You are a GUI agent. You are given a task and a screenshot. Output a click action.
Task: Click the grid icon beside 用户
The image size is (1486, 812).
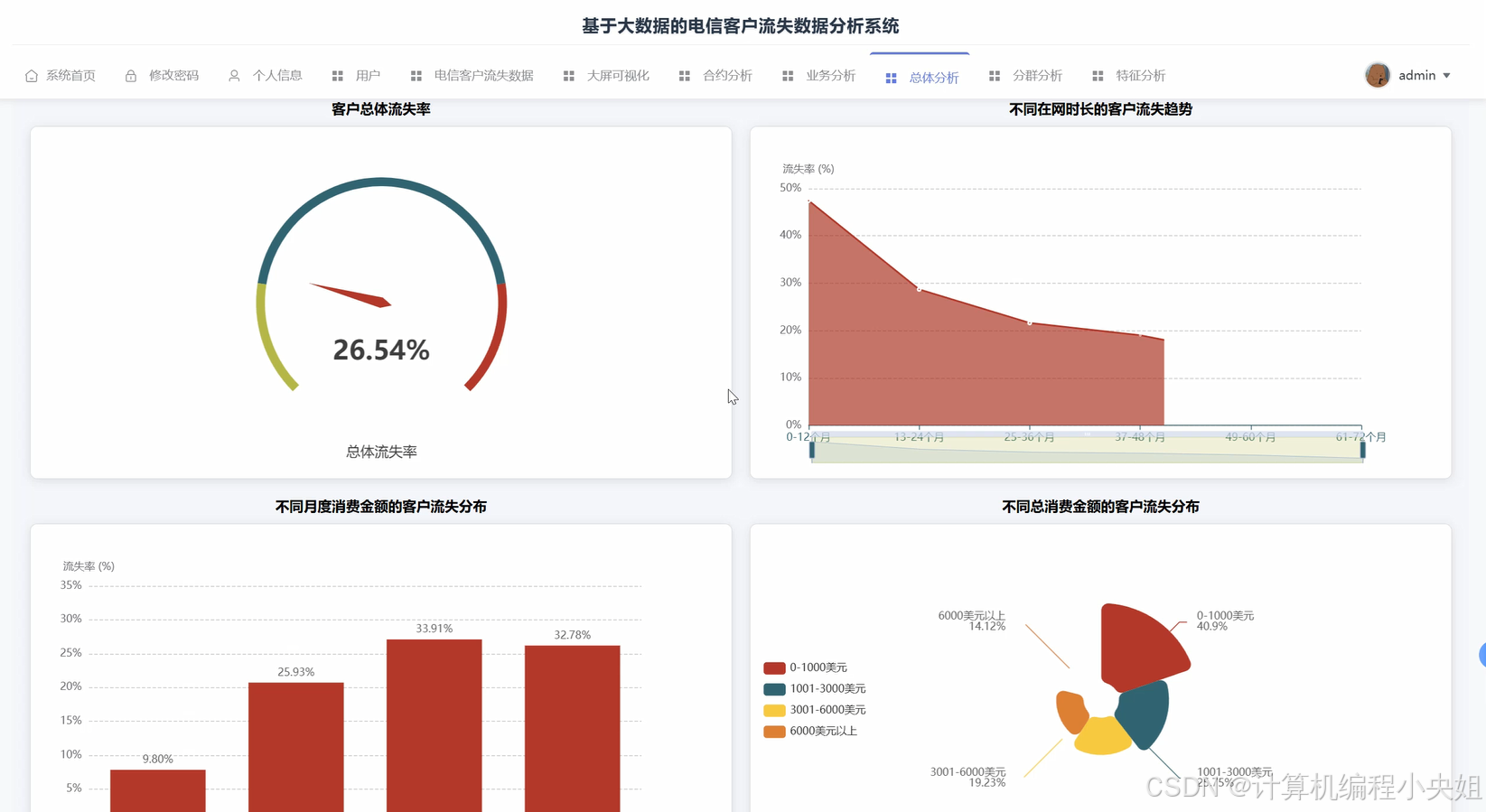(x=338, y=76)
